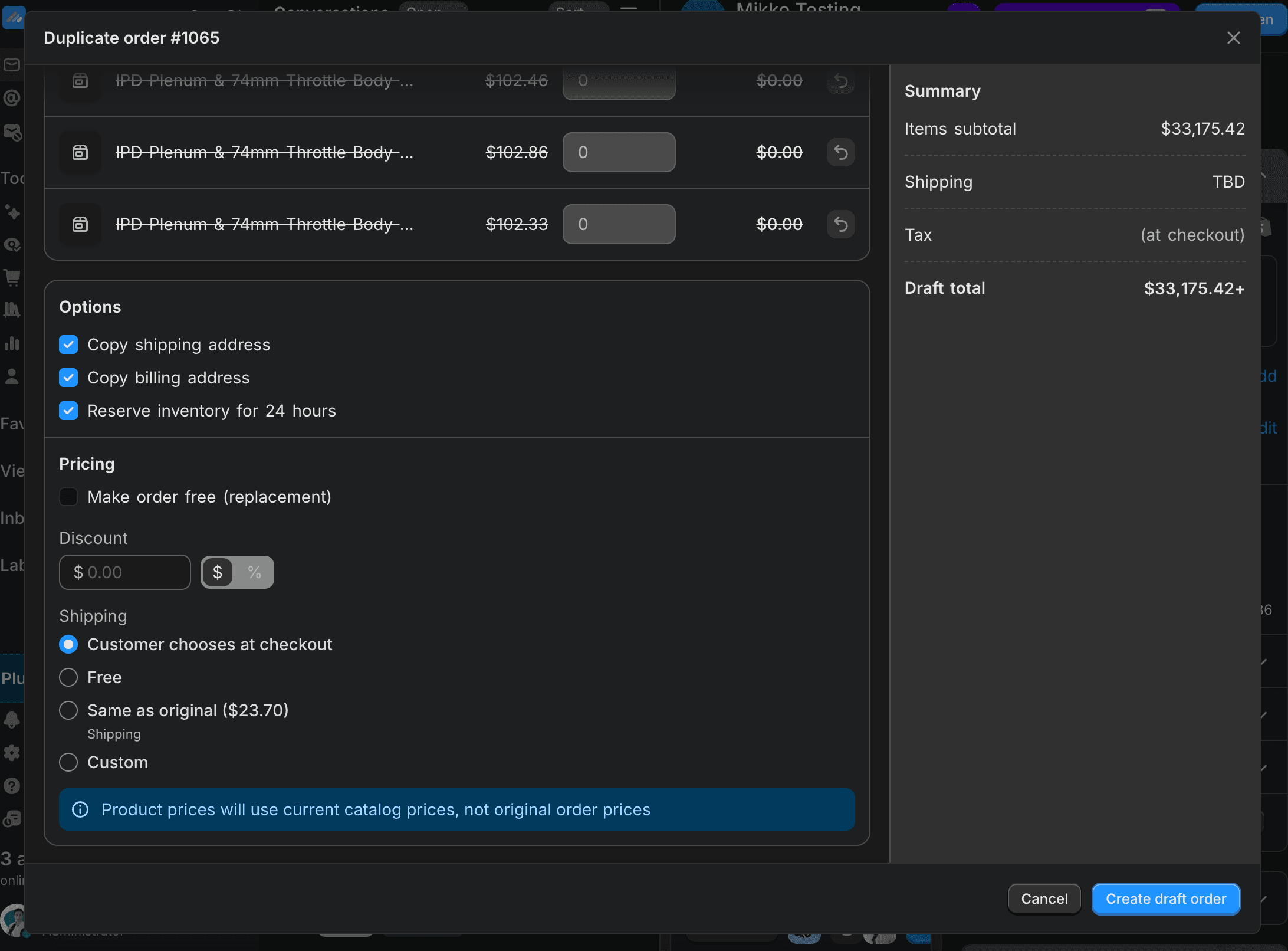Viewport: 1288px width, 951px height.
Task: Click the undo icon for $102.86 item
Action: [x=840, y=153]
